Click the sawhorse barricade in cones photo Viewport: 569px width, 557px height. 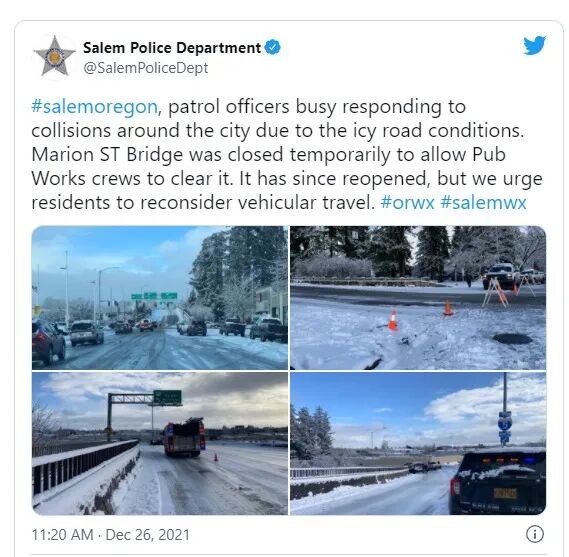pos(494,290)
